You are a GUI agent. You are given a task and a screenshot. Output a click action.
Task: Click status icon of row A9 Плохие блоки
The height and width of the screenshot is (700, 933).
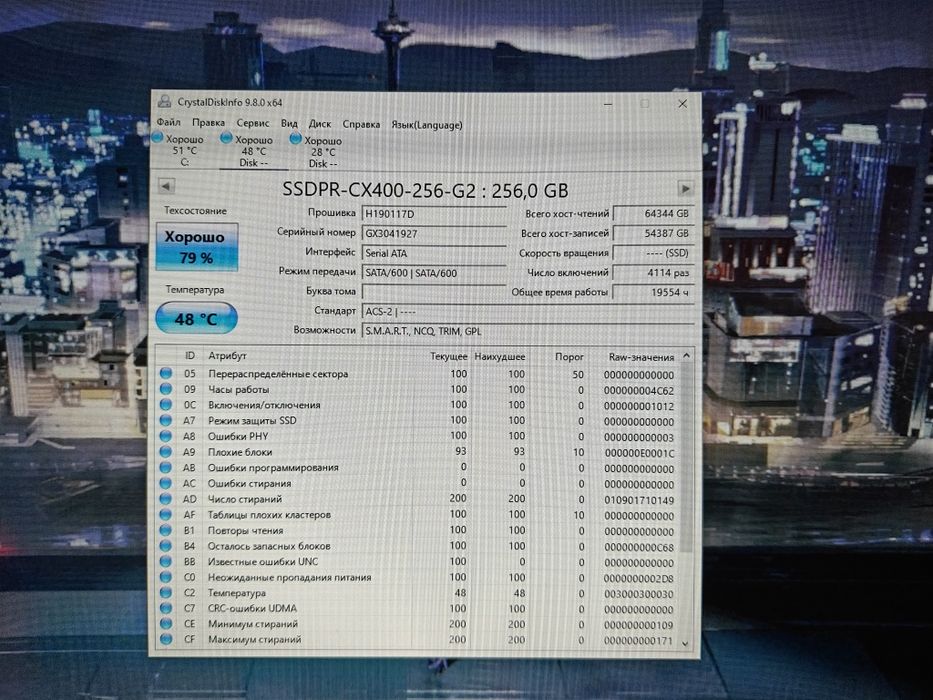click(166, 452)
